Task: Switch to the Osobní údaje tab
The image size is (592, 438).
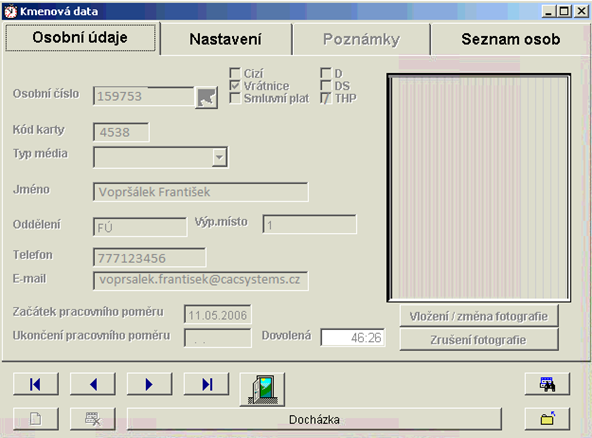Action: pos(80,38)
